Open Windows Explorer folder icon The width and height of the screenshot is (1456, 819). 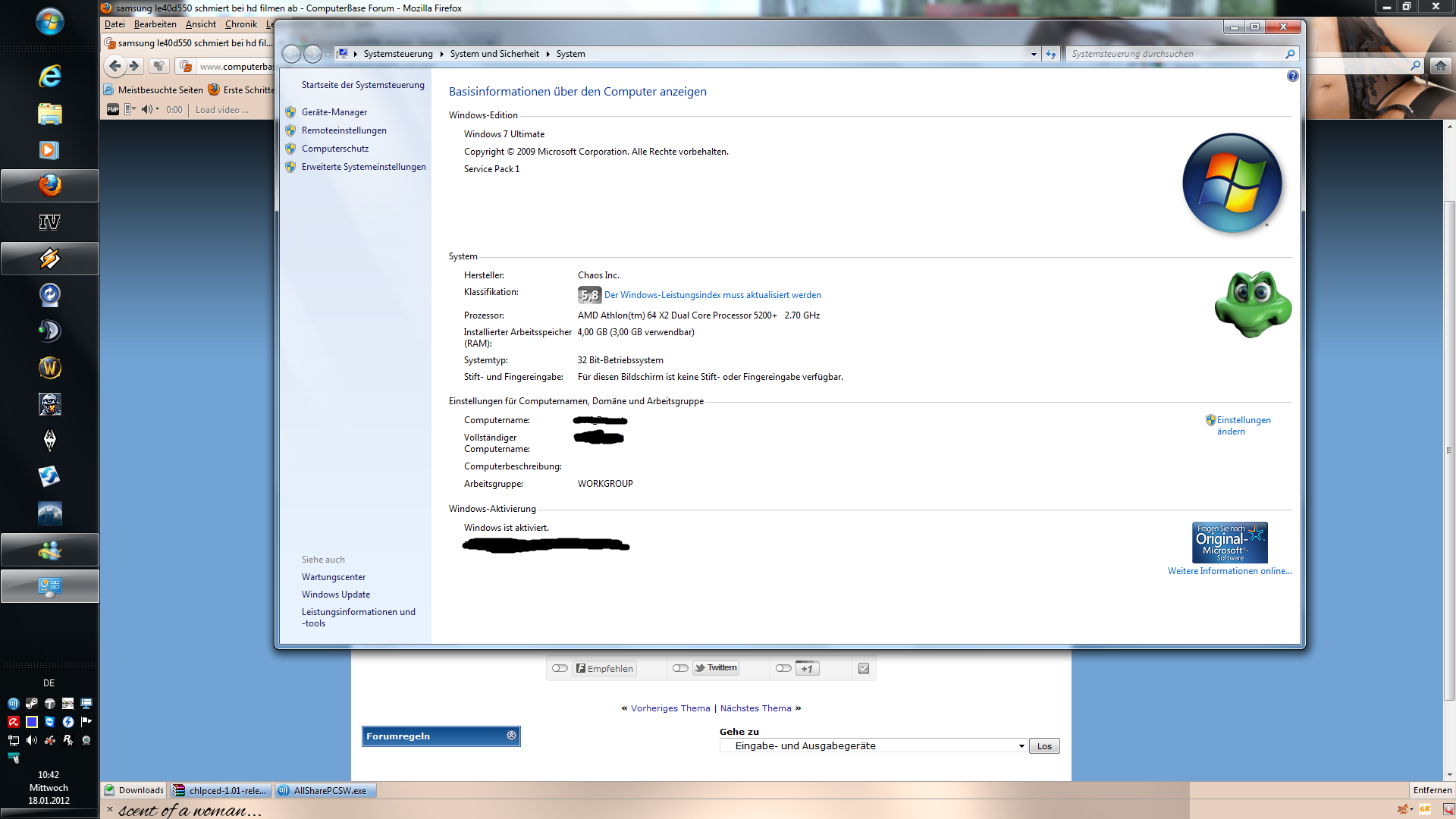coord(49,114)
